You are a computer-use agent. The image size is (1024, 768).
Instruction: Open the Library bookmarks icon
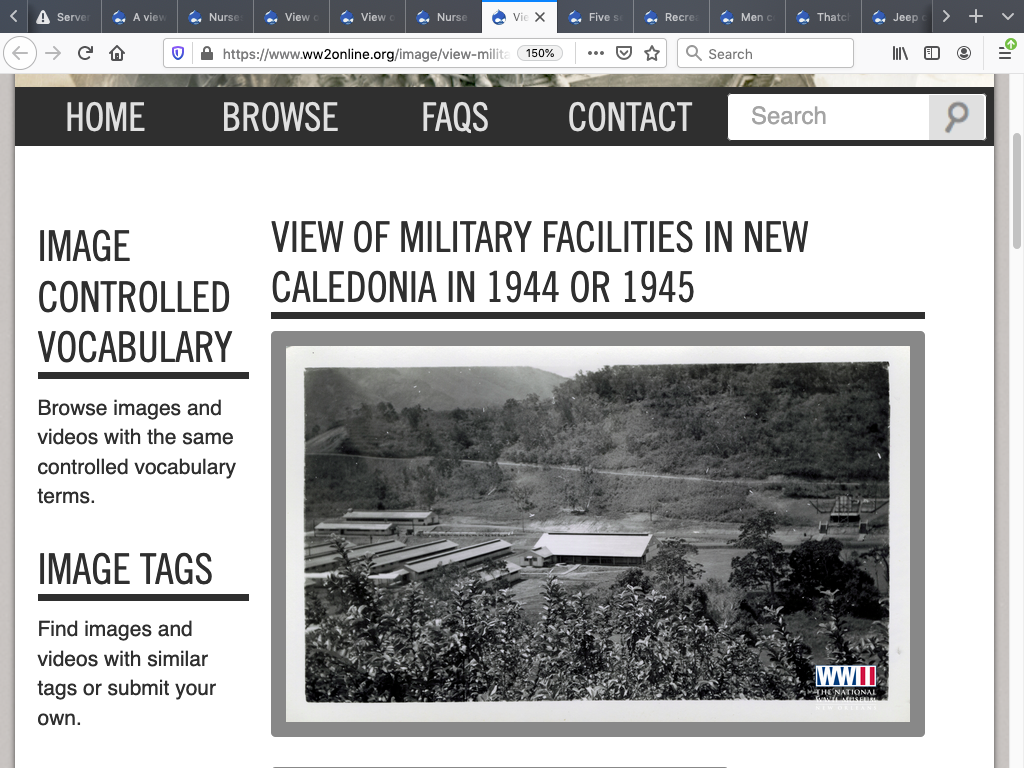click(x=900, y=54)
